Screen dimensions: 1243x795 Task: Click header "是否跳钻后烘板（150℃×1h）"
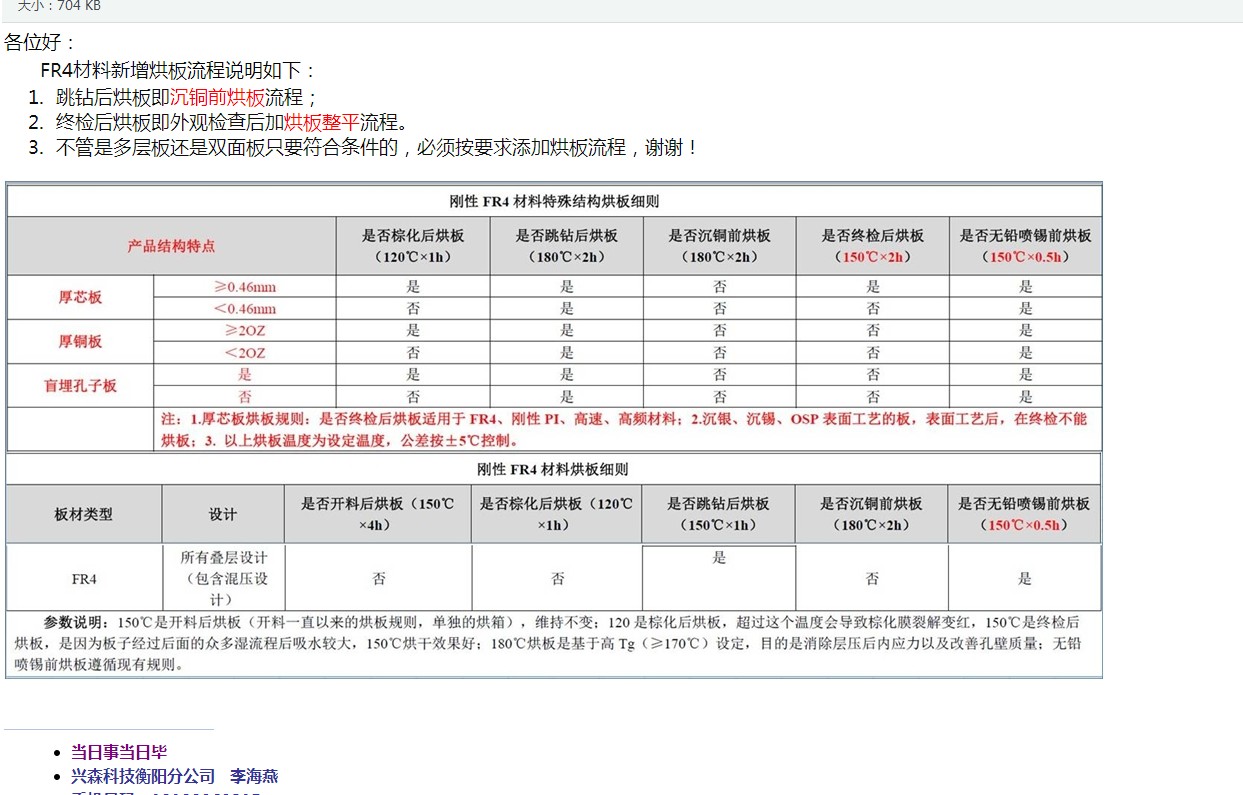click(718, 515)
